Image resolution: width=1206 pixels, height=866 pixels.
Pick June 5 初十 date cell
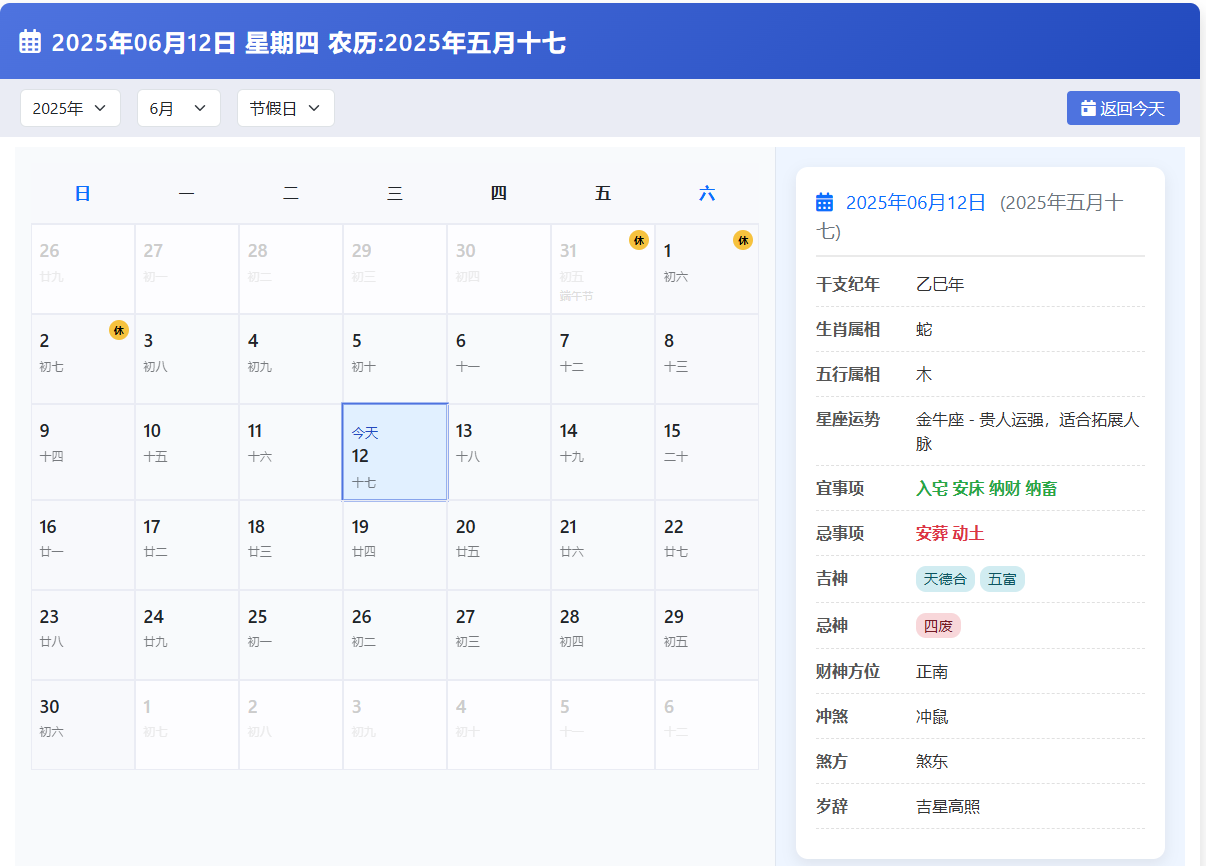tap(395, 359)
